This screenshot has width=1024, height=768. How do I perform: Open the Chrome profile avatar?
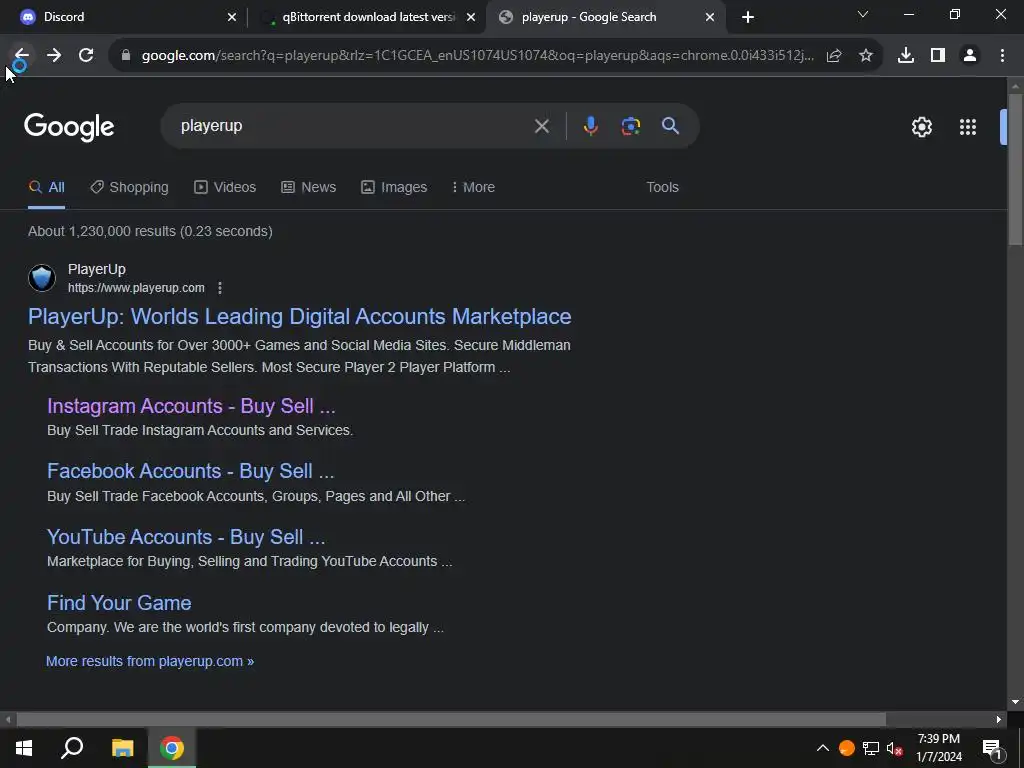pyautogui.click(x=970, y=56)
